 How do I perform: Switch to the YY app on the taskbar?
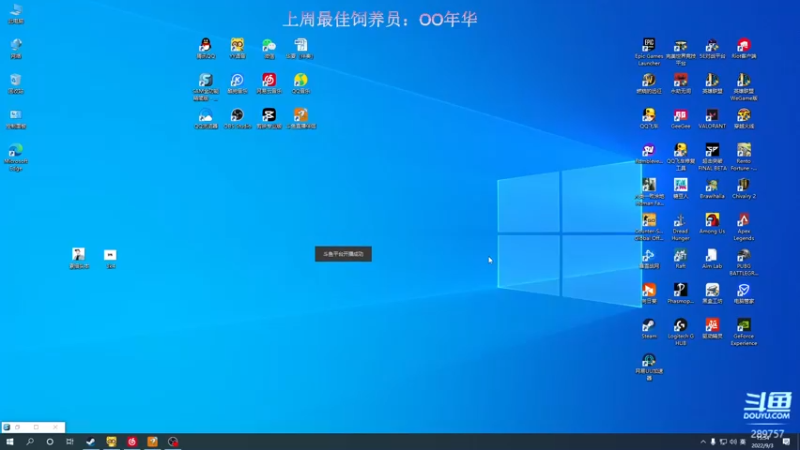coord(111,442)
